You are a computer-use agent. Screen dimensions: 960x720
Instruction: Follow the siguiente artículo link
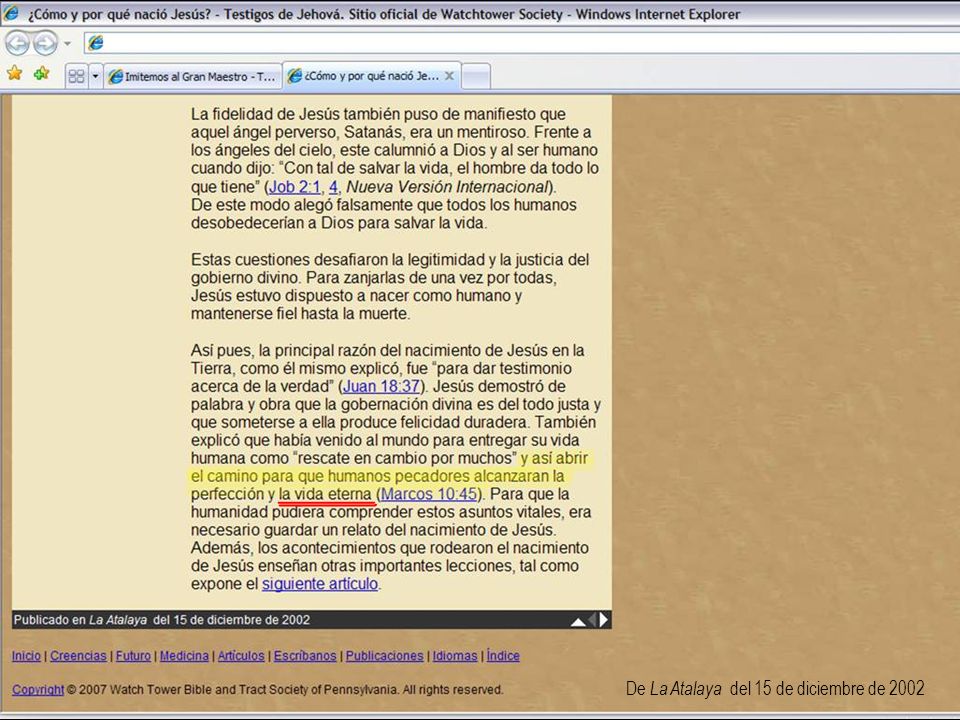click(x=320, y=584)
